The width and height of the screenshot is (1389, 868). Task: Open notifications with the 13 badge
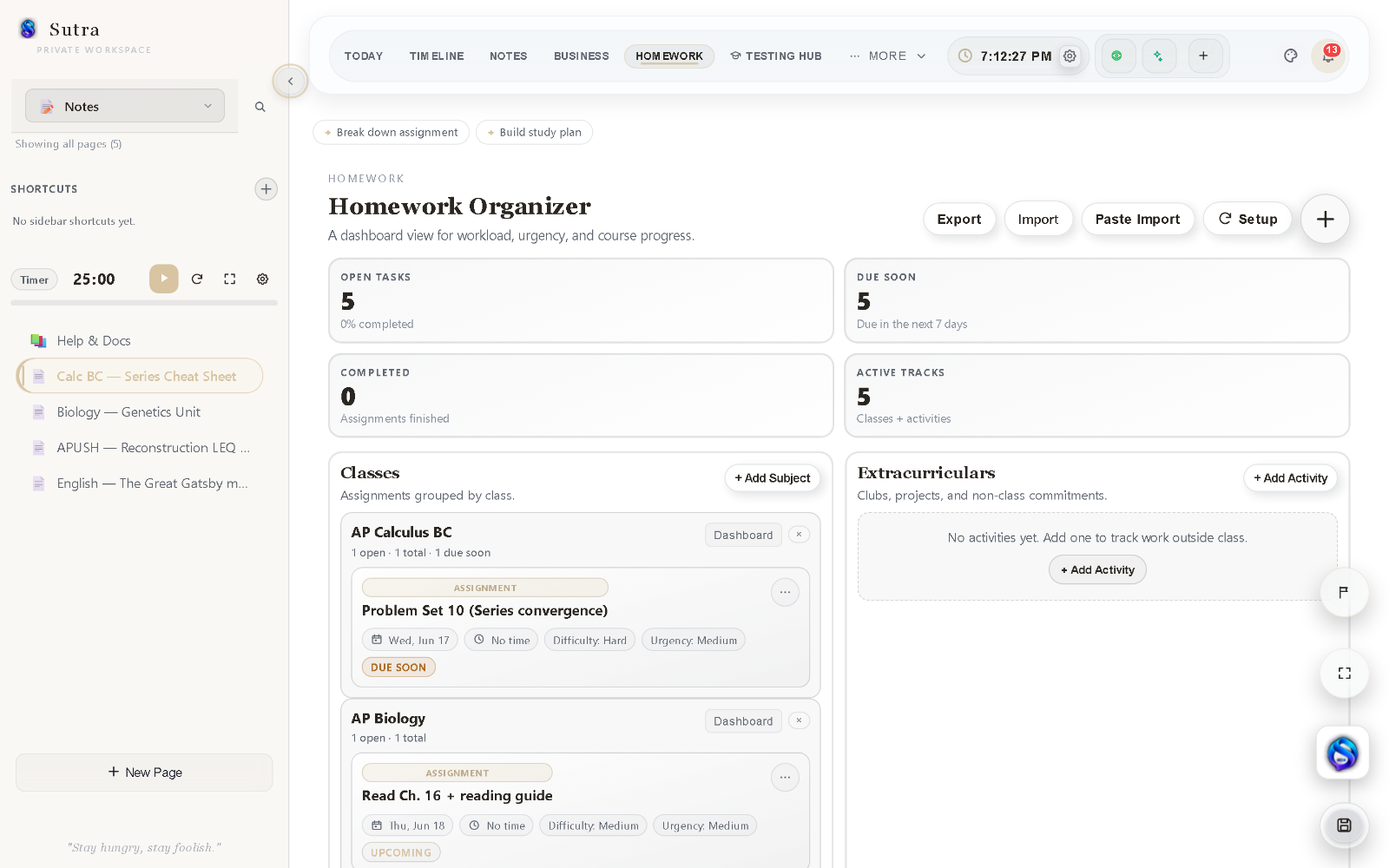(1328, 56)
